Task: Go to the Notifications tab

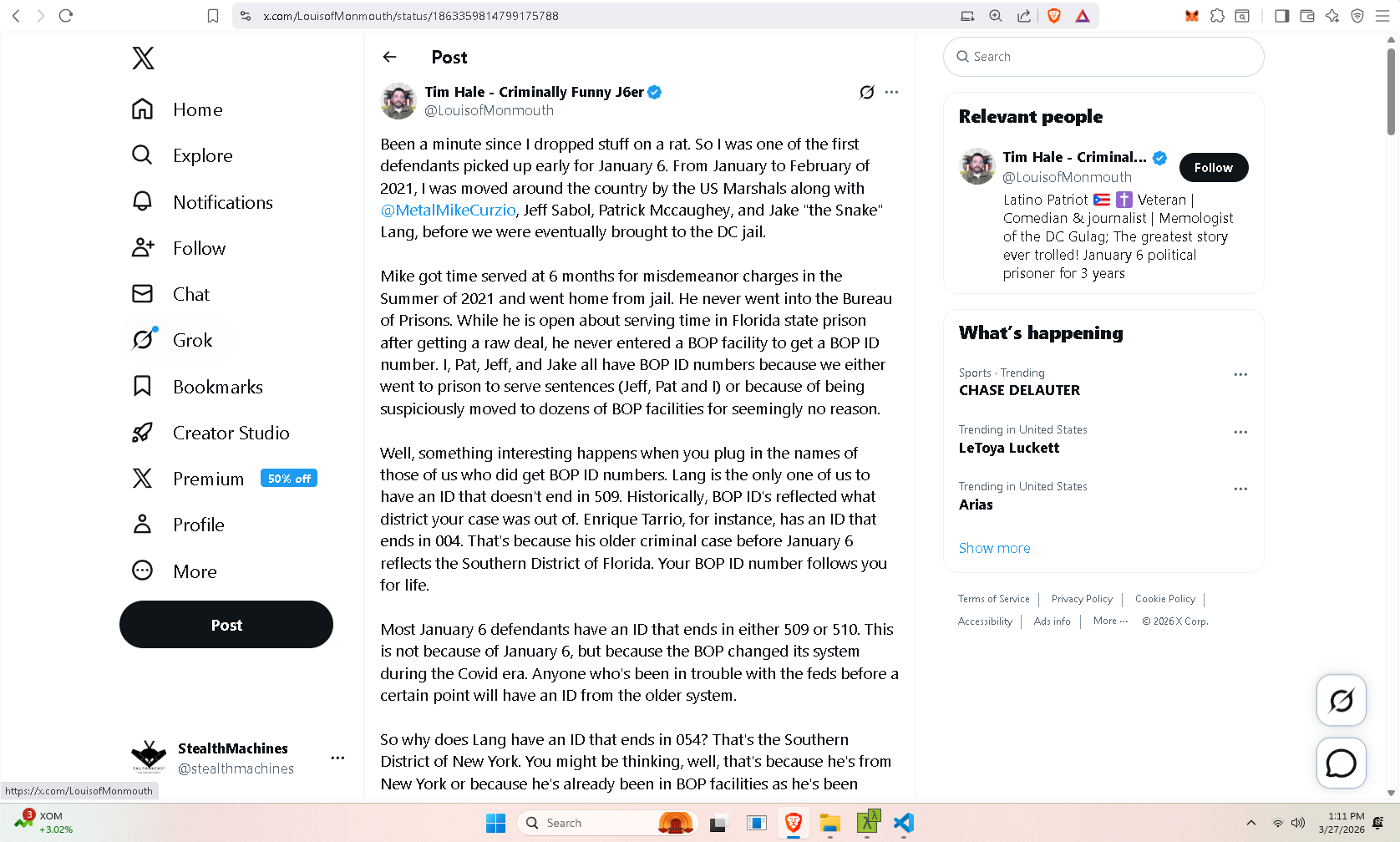Action: coord(203,202)
